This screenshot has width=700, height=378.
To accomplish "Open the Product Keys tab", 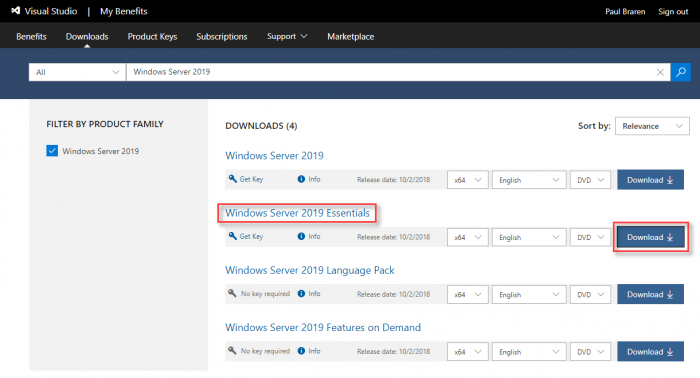I will [152, 37].
